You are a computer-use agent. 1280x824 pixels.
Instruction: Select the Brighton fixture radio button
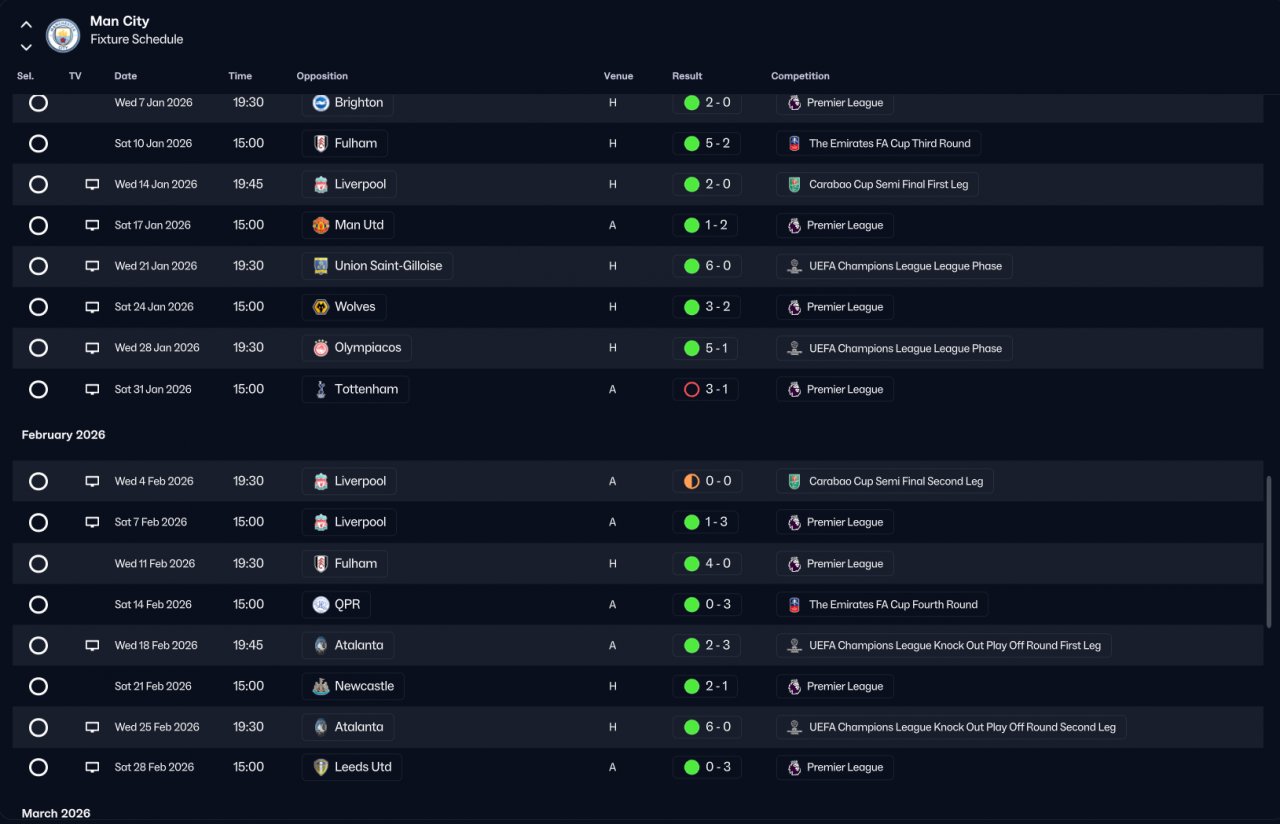pyautogui.click(x=38, y=102)
